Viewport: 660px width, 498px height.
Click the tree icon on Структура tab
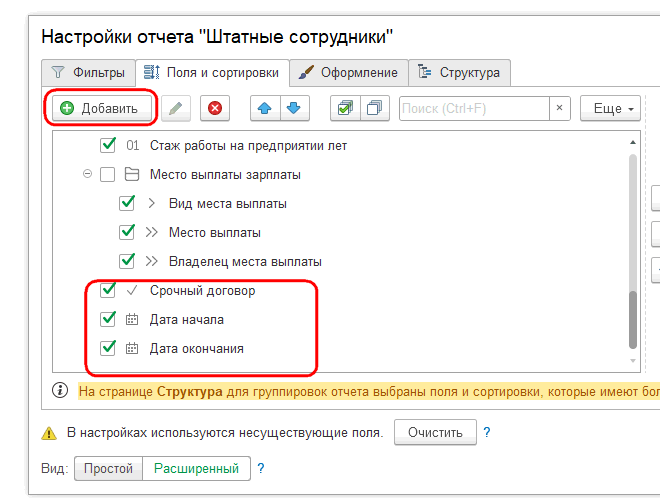pyautogui.click(x=424, y=72)
